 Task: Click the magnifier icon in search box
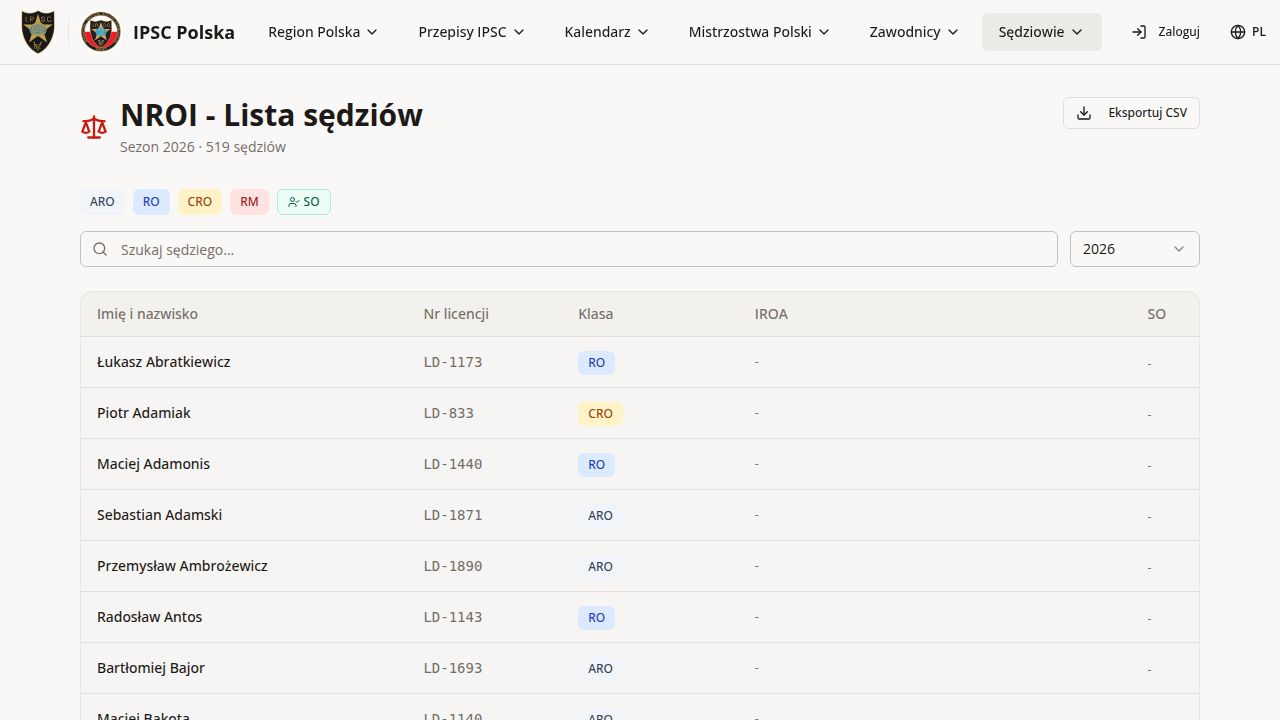(x=100, y=249)
